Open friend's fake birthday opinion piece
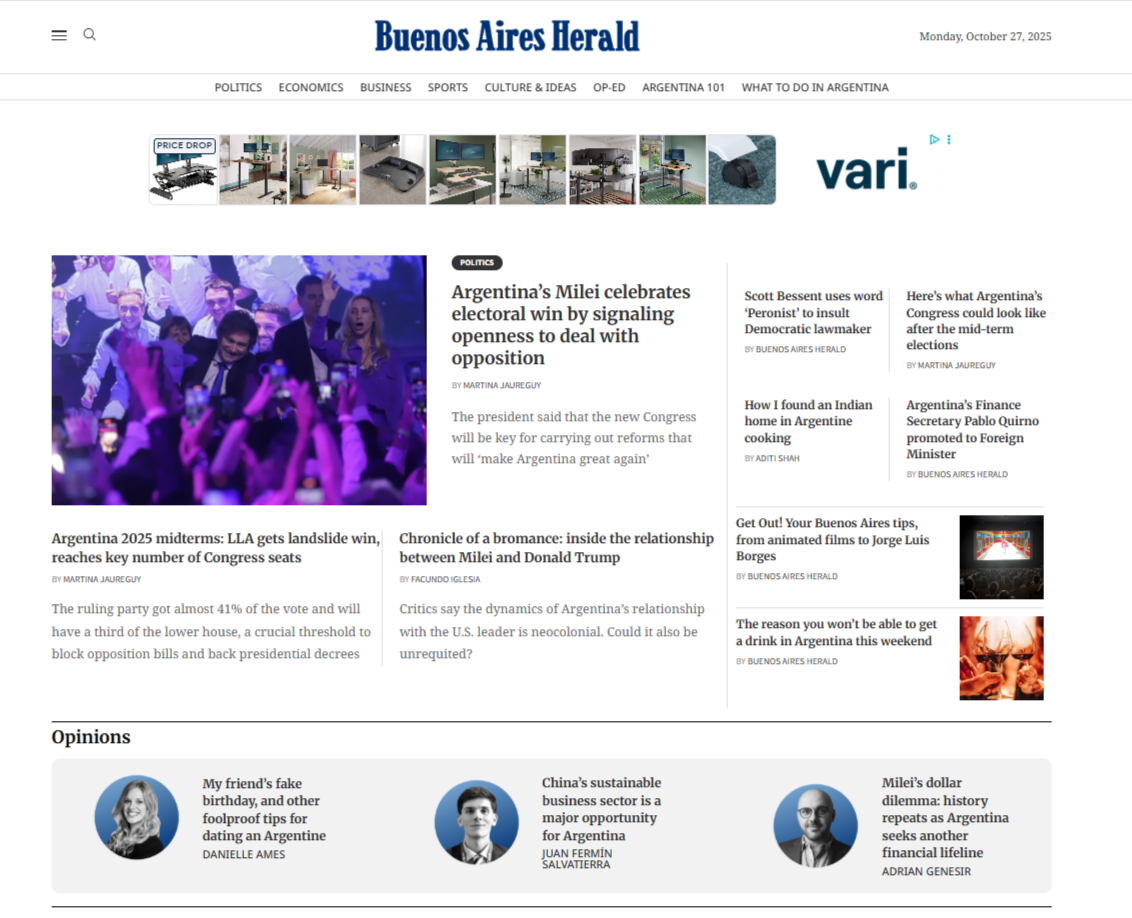 point(264,809)
